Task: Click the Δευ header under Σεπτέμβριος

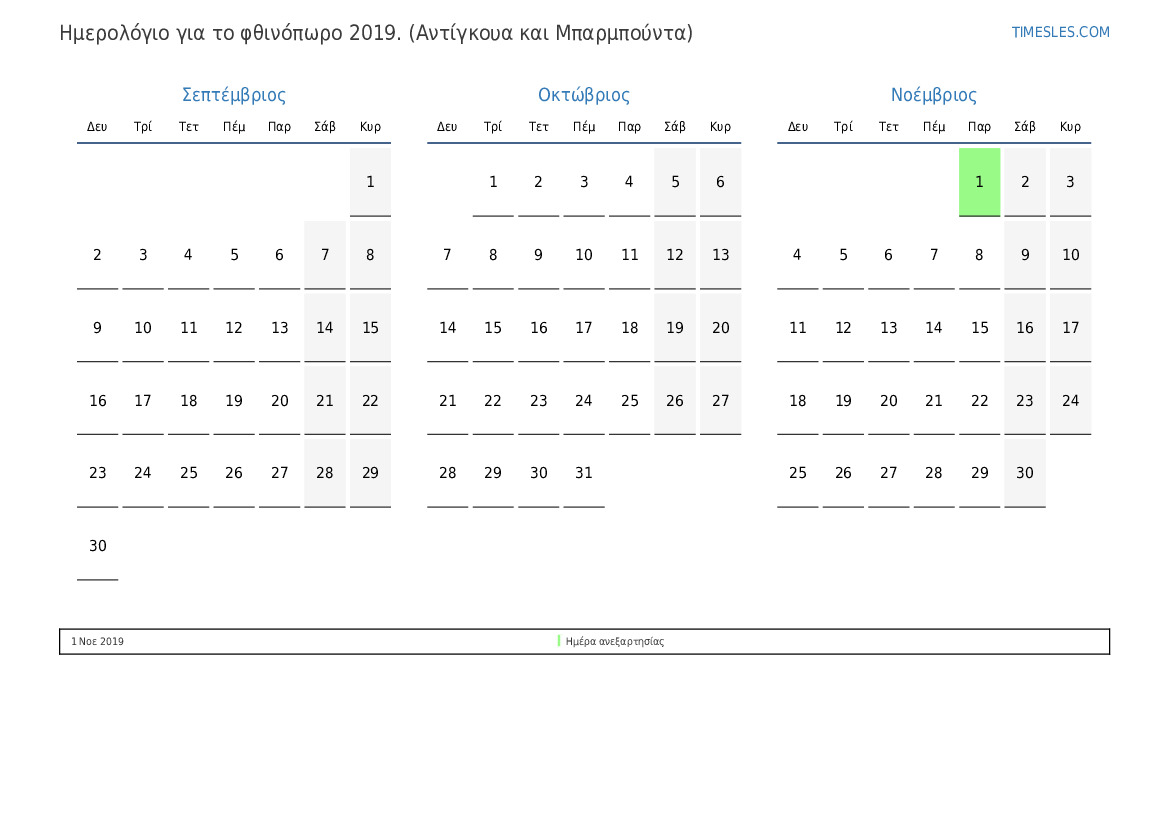Action: tap(97, 127)
